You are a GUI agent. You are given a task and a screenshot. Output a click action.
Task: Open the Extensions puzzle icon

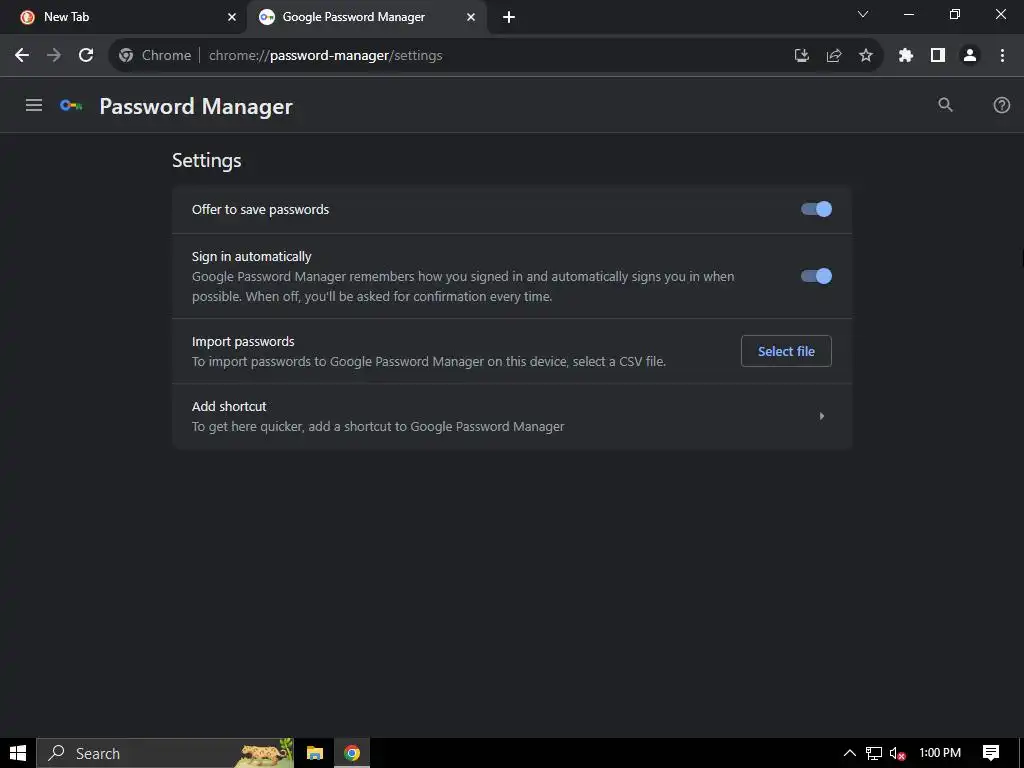pyautogui.click(x=905, y=56)
